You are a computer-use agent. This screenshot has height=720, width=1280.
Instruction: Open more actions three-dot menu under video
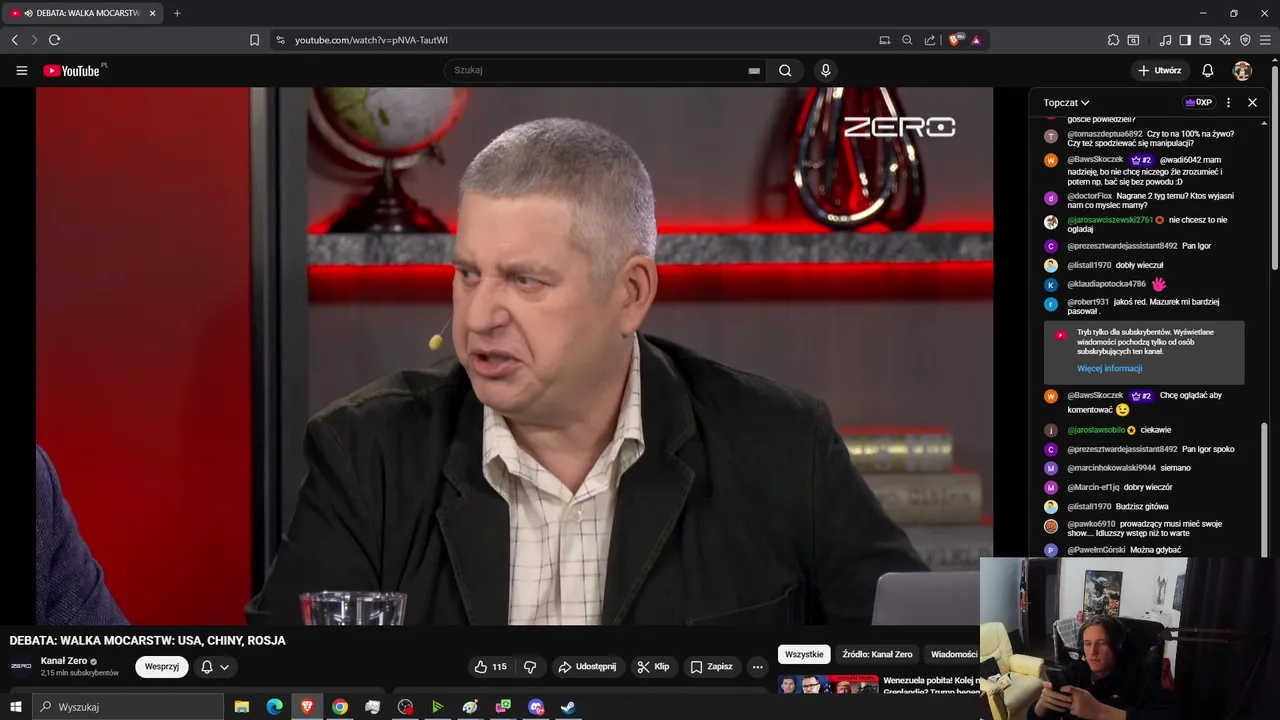point(757,667)
